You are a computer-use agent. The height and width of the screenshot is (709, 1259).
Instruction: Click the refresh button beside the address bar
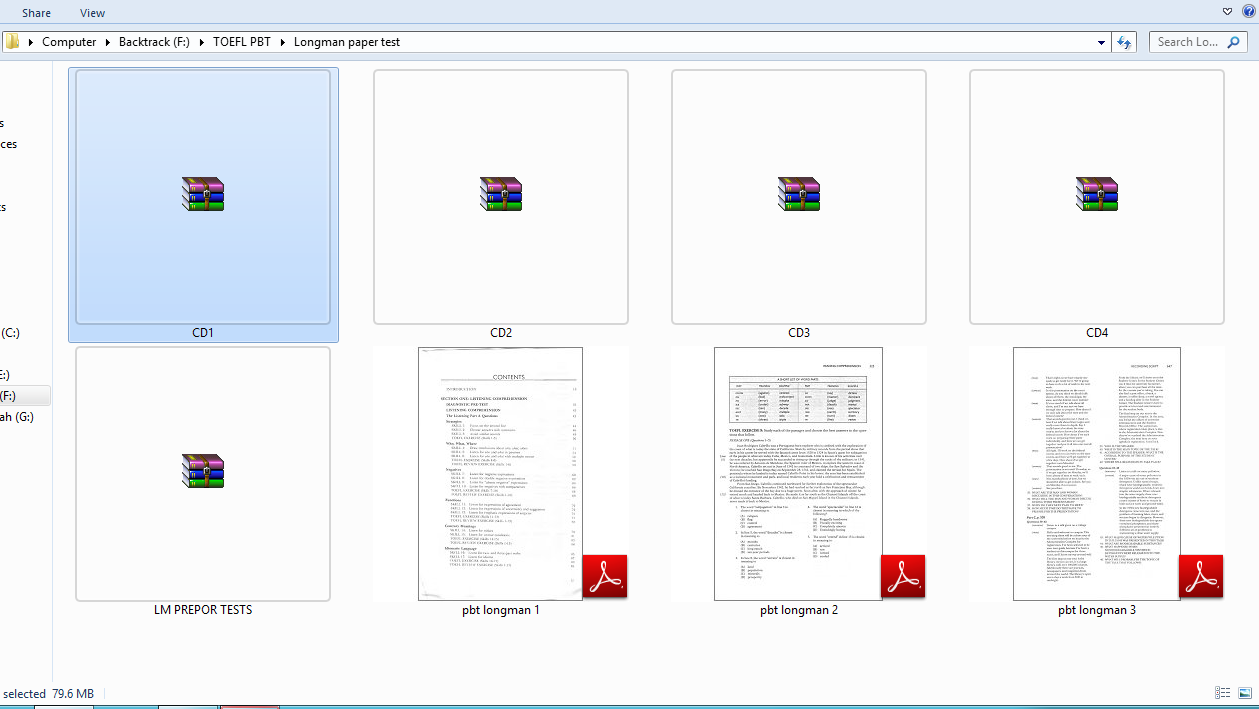(1124, 42)
